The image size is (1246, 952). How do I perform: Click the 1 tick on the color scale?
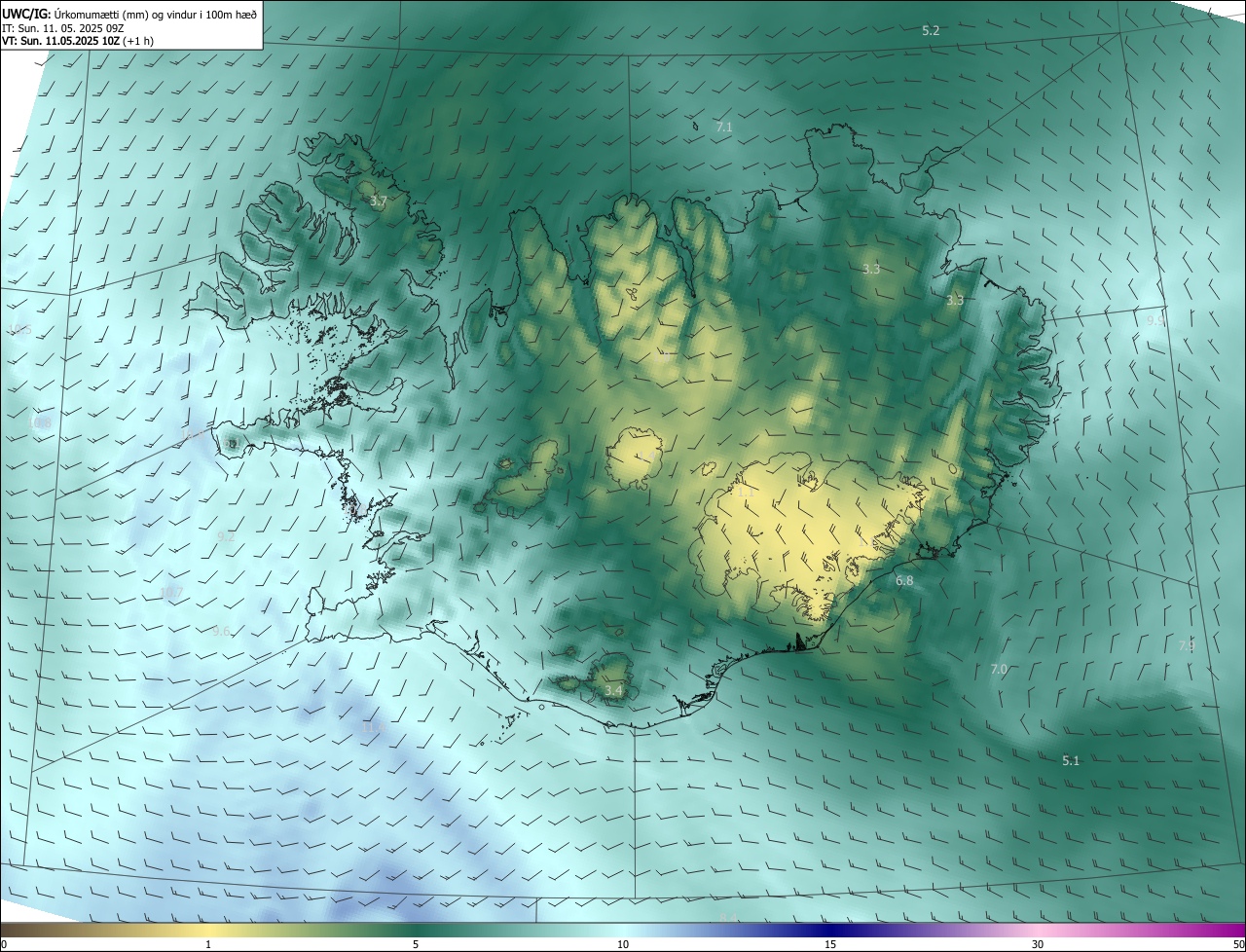click(208, 945)
